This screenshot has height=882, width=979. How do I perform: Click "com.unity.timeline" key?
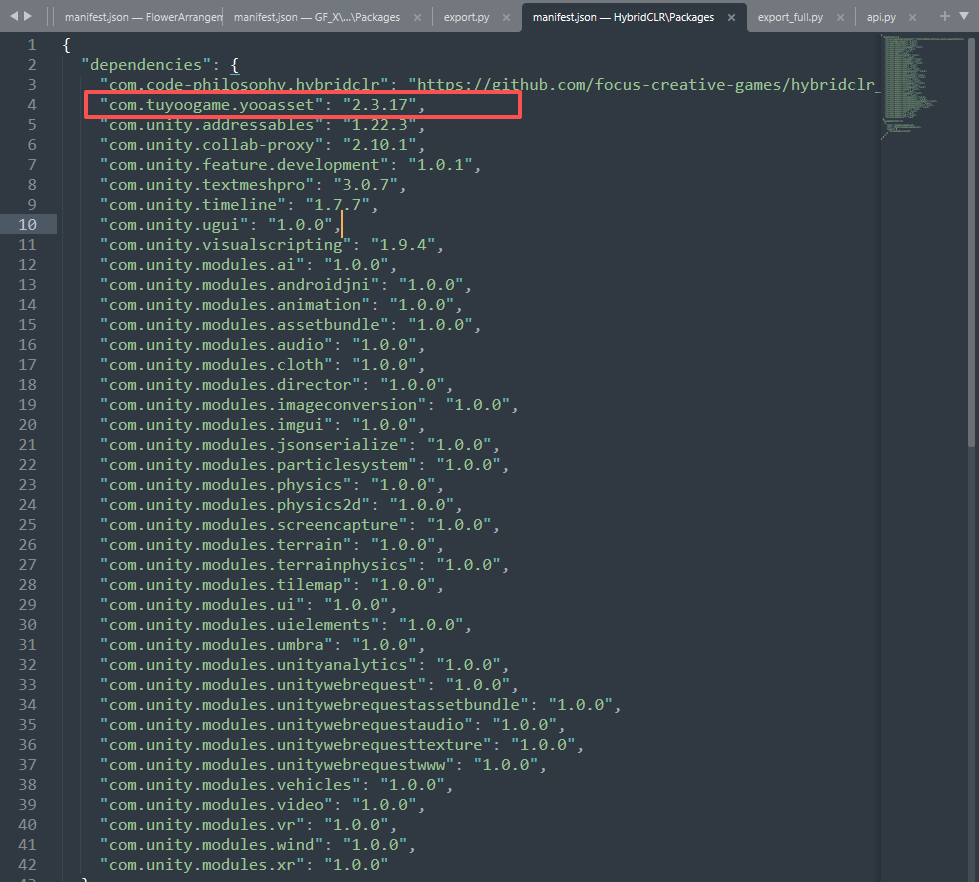point(193,205)
